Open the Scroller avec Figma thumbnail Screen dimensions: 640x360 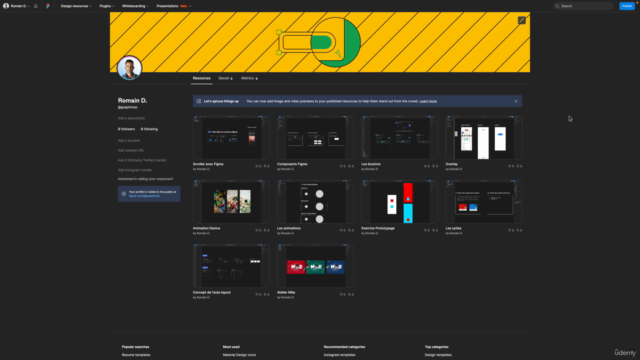tap(231, 138)
